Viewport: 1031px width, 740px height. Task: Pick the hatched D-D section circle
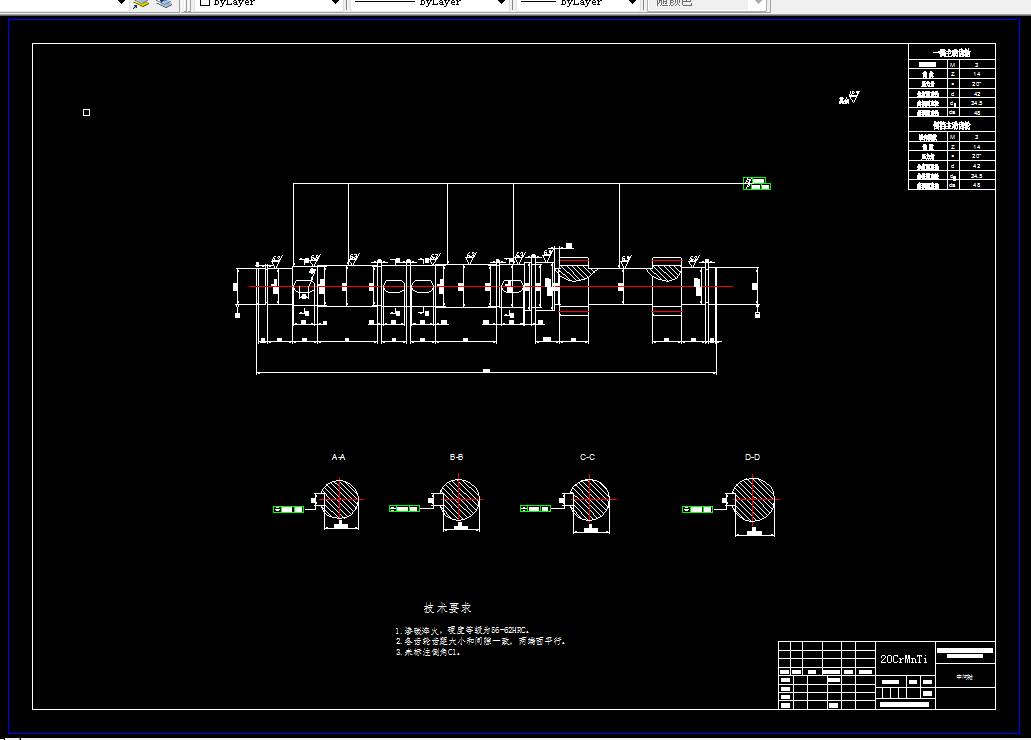click(754, 499)
